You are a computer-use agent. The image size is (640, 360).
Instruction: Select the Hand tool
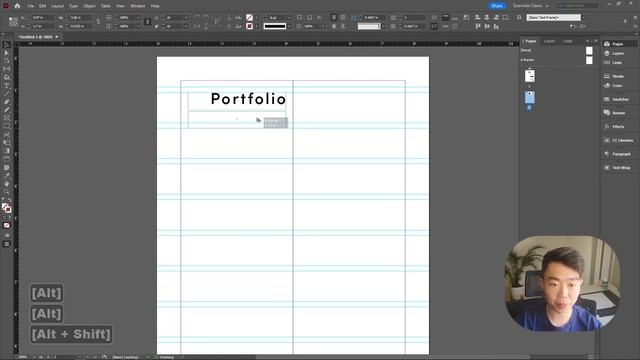coord(7,184)
